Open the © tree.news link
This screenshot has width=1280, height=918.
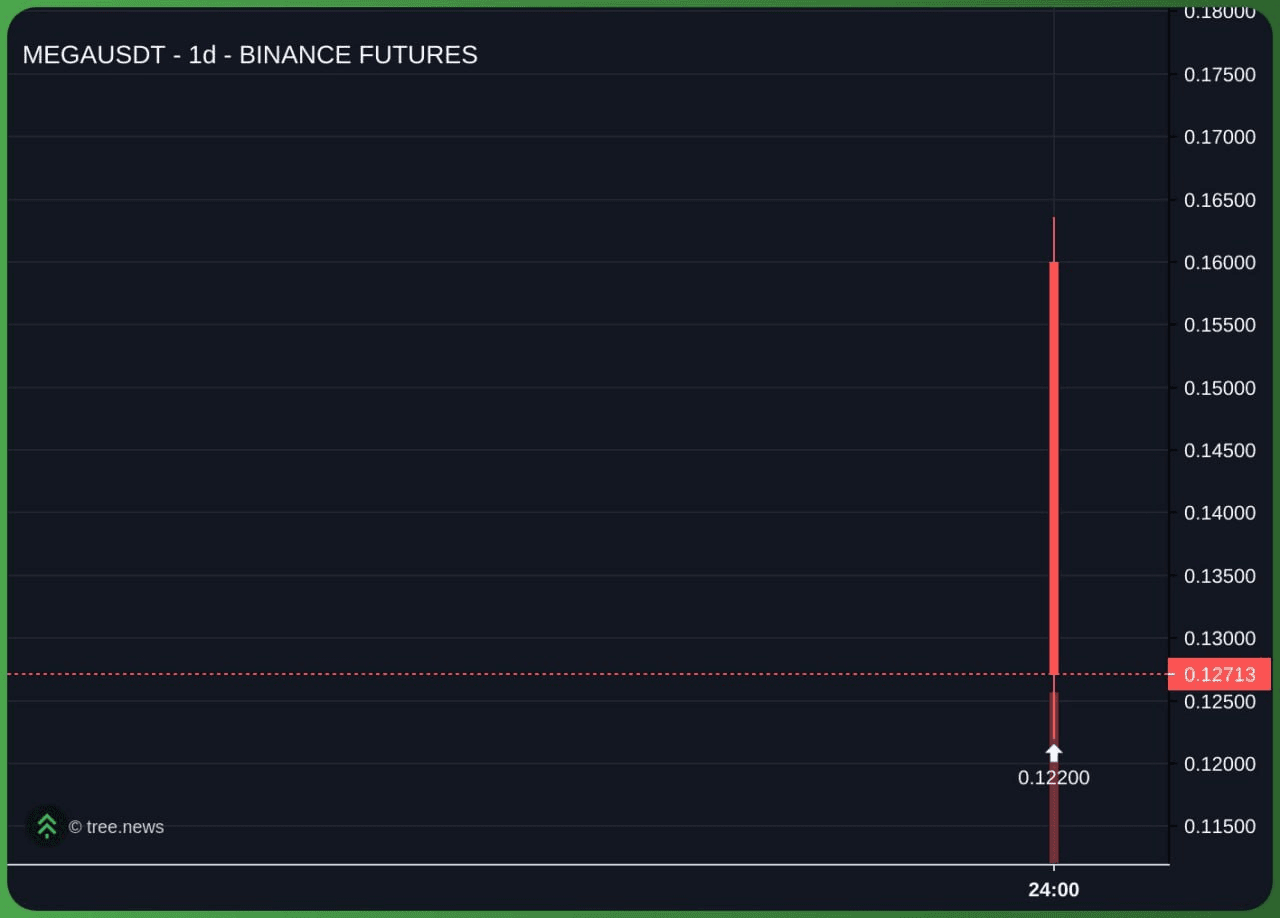coord(116,827)
